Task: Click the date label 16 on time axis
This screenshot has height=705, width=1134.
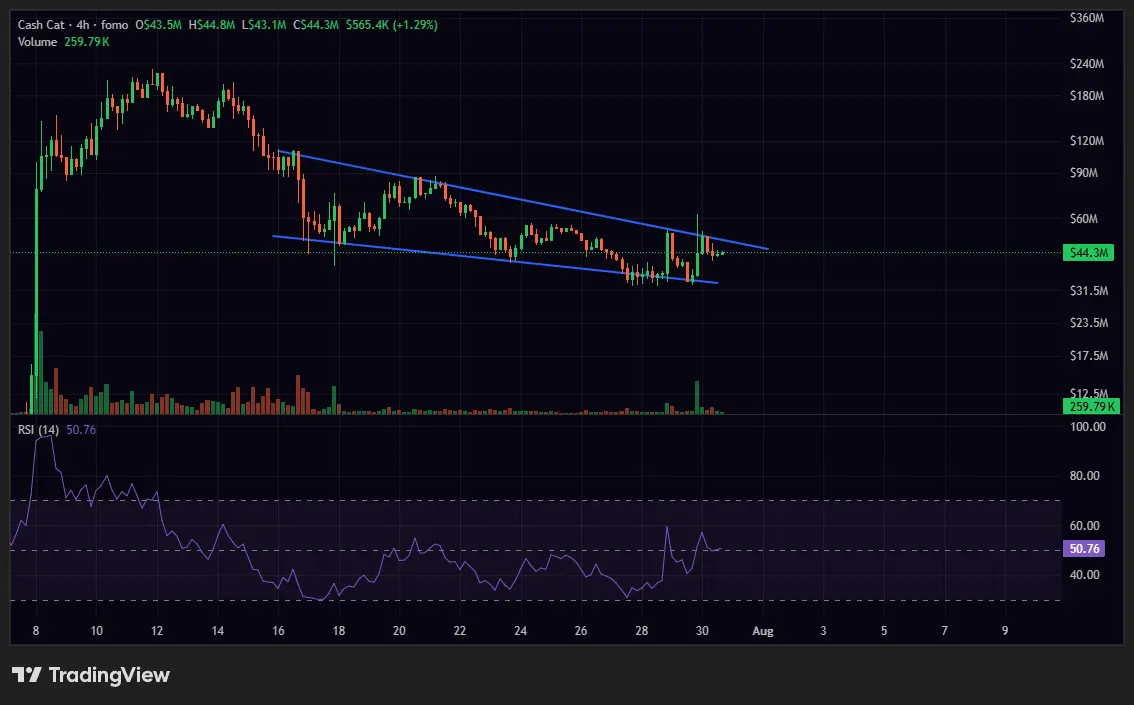Action: tap(278, 631)
